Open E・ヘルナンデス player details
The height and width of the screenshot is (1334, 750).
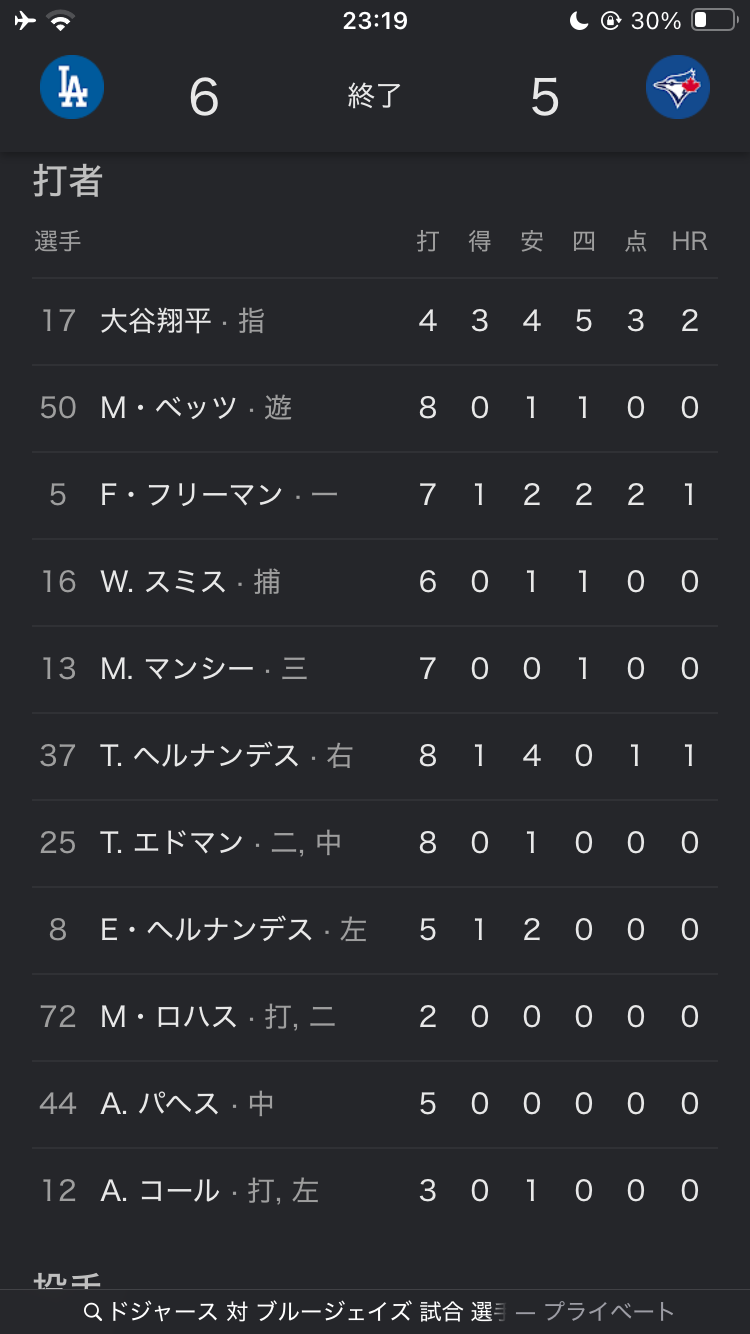click(206, 930)
